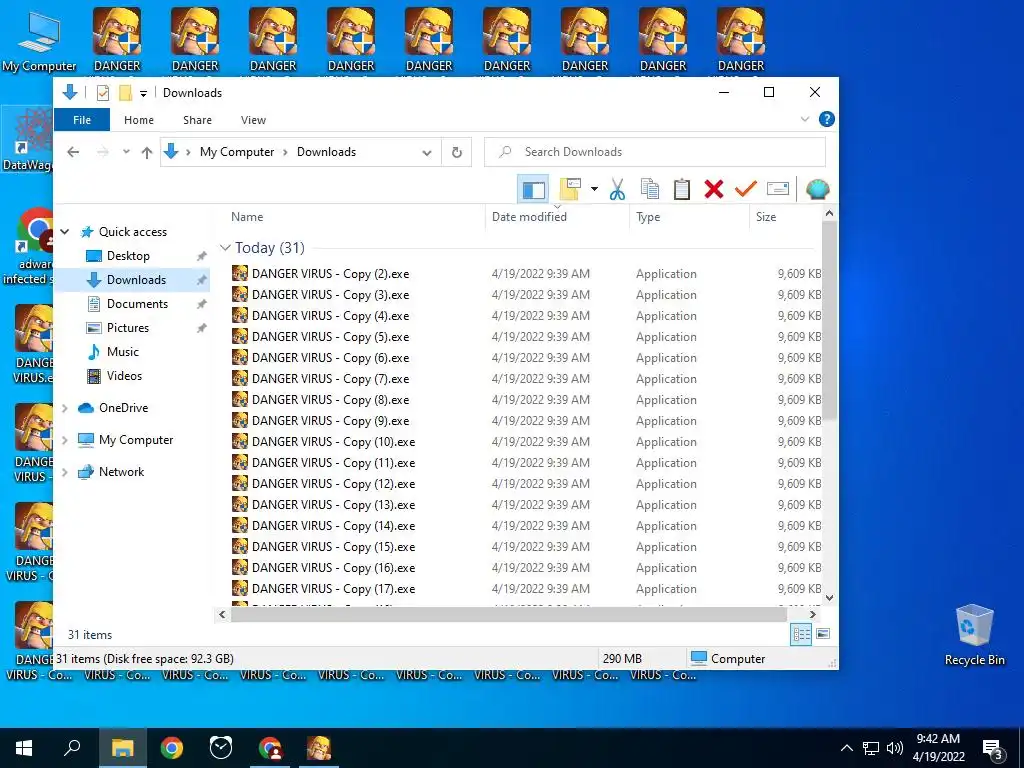Open the Classic Shell settings shell icon
This screenshot has width=1024, height=768.
817,189
